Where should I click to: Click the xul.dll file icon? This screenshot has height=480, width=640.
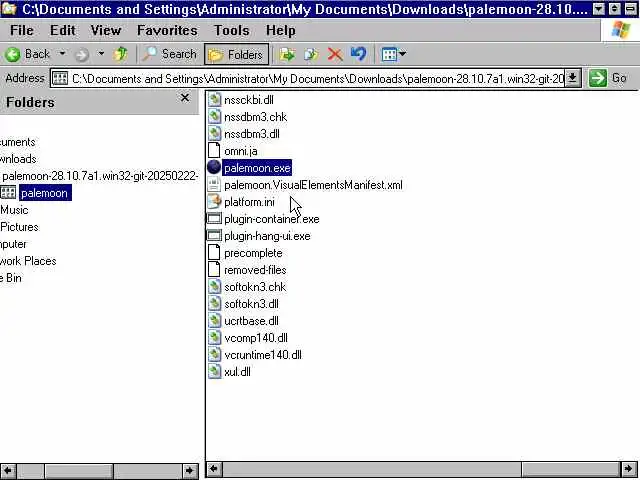tap(214, 372)
